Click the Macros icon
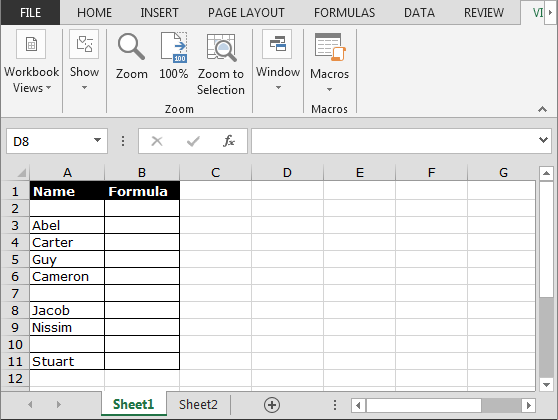 coord(330,47)
